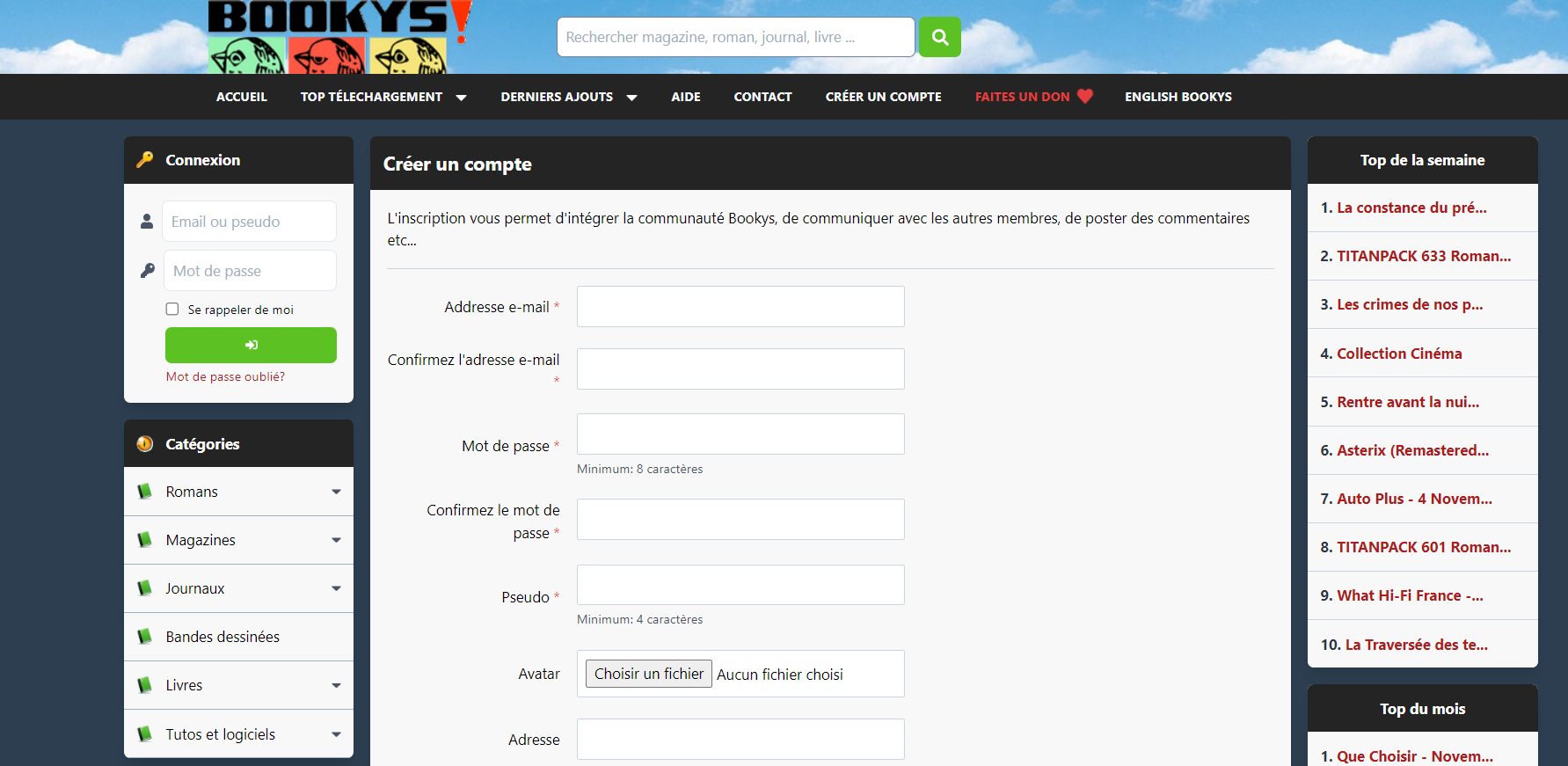Image resolution: width=1568 pixels, height=766 pixels.
Task: Open La Traversée des te... link
Action: (x=1417, y=645)
